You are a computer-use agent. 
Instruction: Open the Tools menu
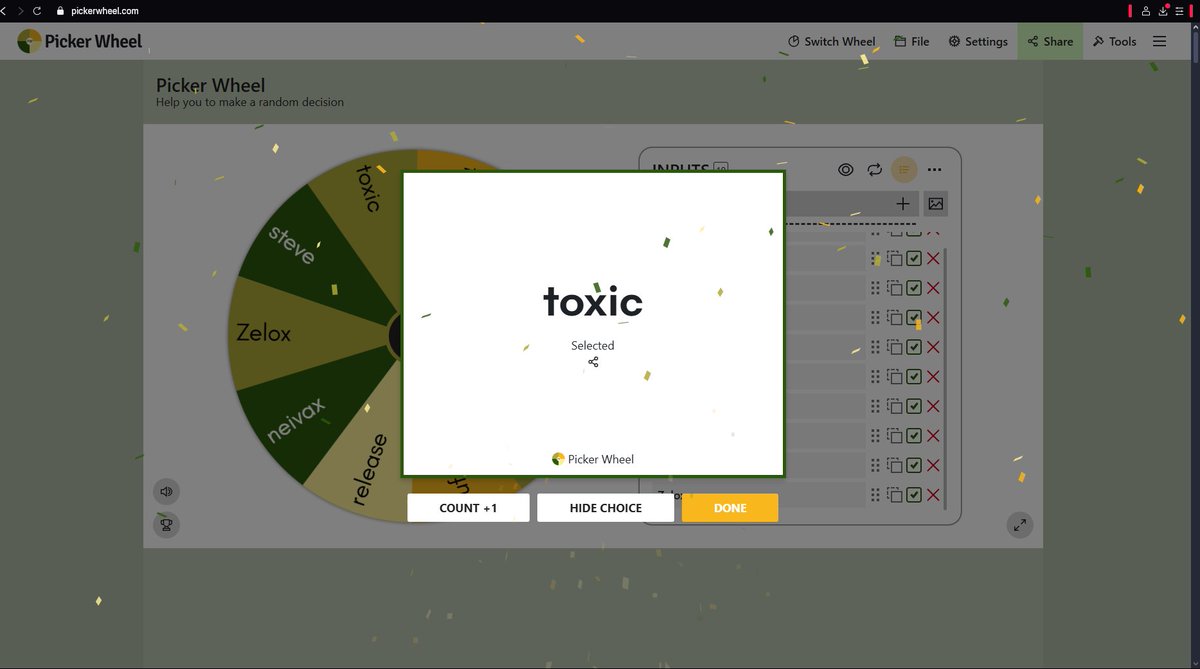click(x=1114, y=41)
